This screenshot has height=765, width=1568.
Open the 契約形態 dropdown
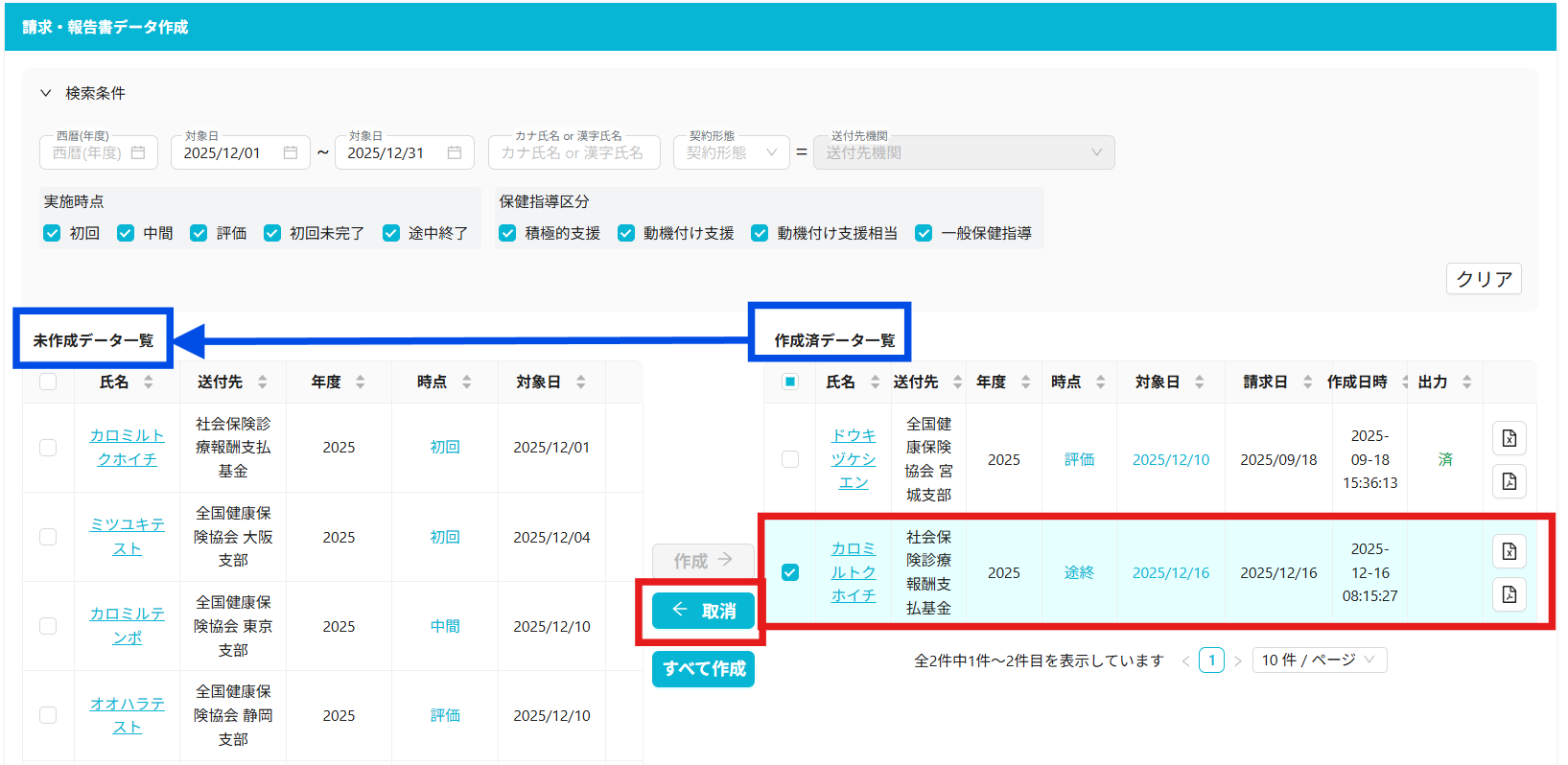[x=731, y=152]
